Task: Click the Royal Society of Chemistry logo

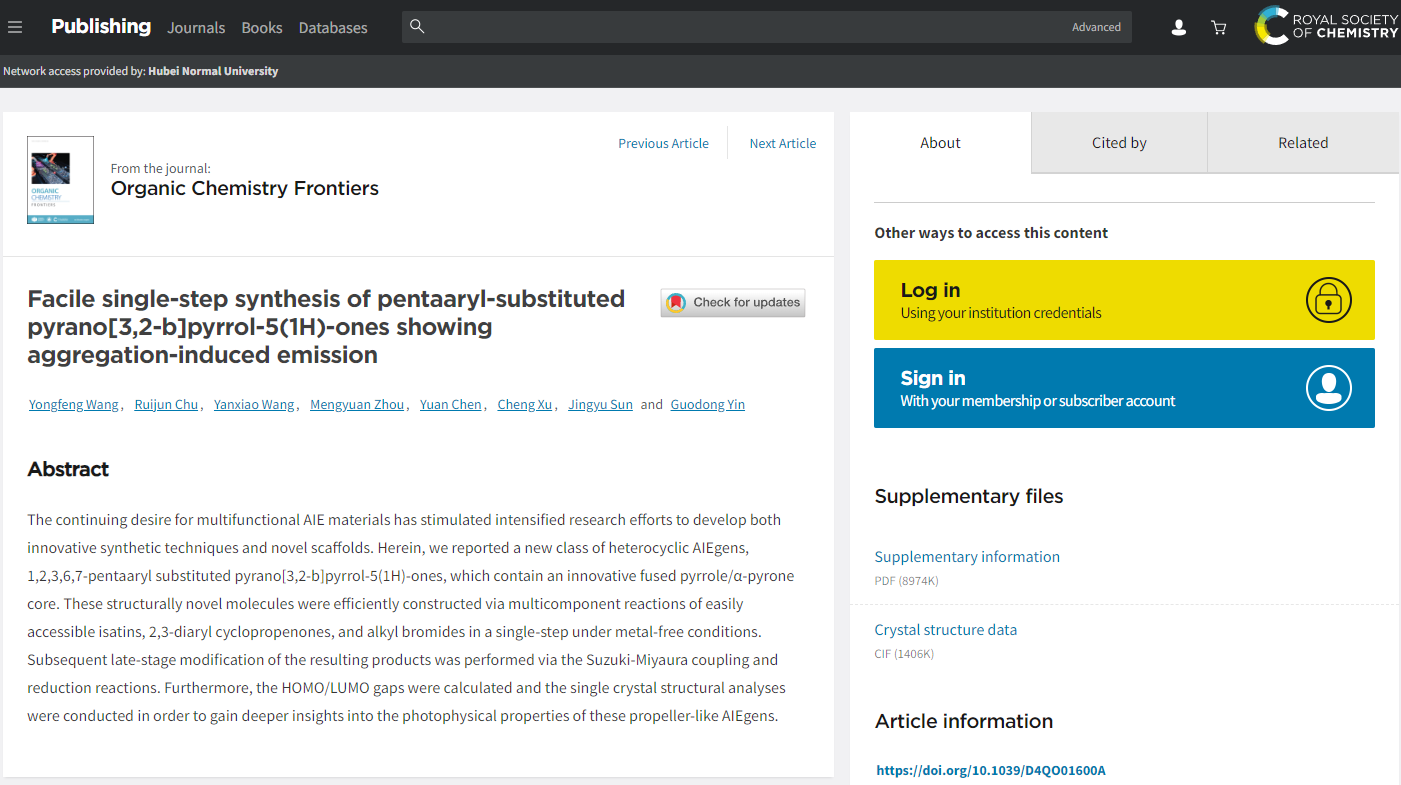Action: [x=1326, y=26]
